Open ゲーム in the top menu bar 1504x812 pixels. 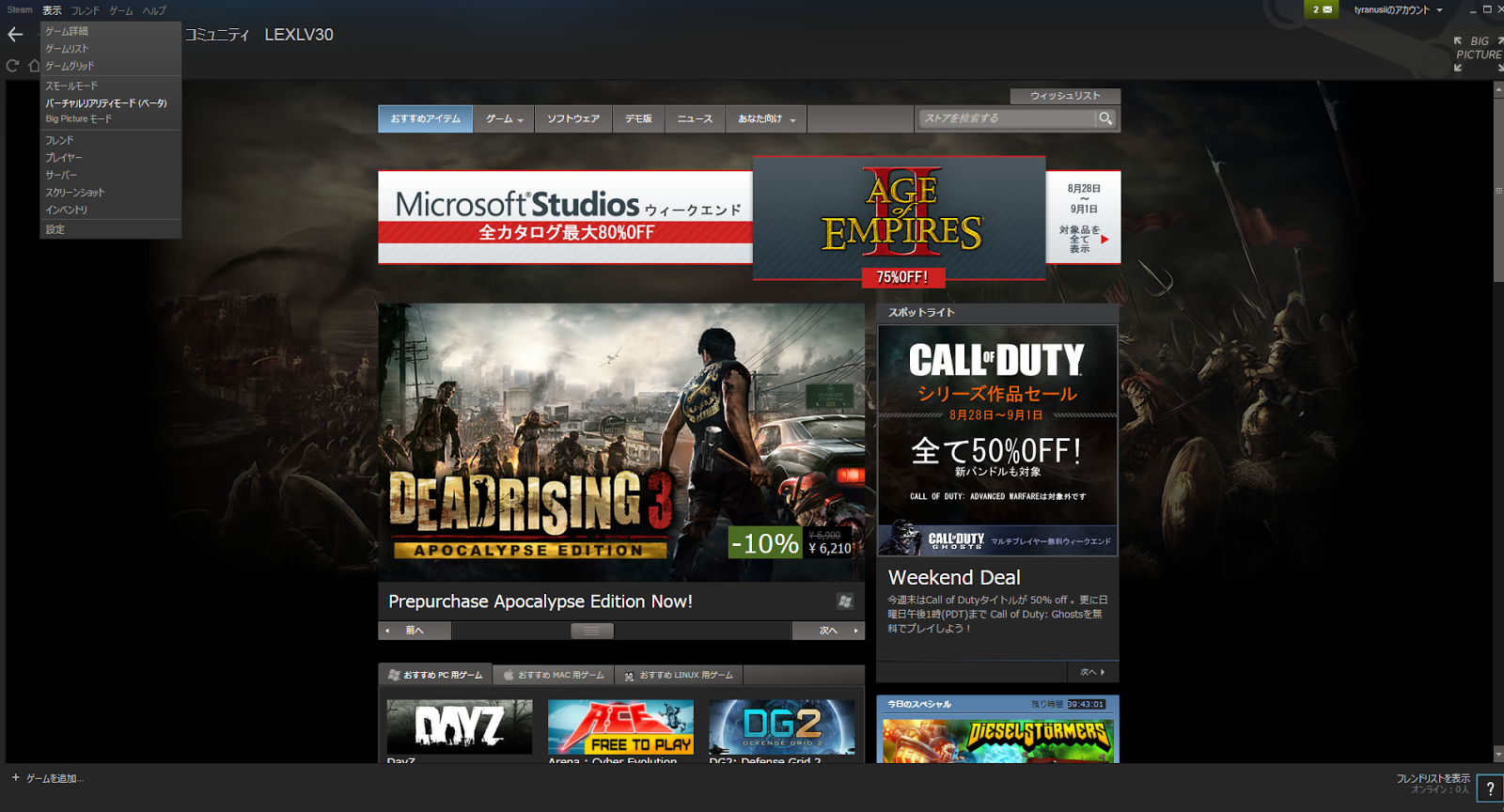(121, 11)
